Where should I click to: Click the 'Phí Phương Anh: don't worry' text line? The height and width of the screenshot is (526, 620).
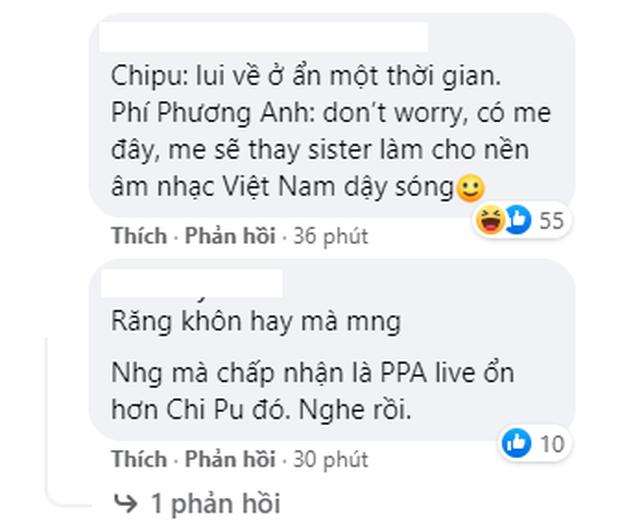point(331,114)
